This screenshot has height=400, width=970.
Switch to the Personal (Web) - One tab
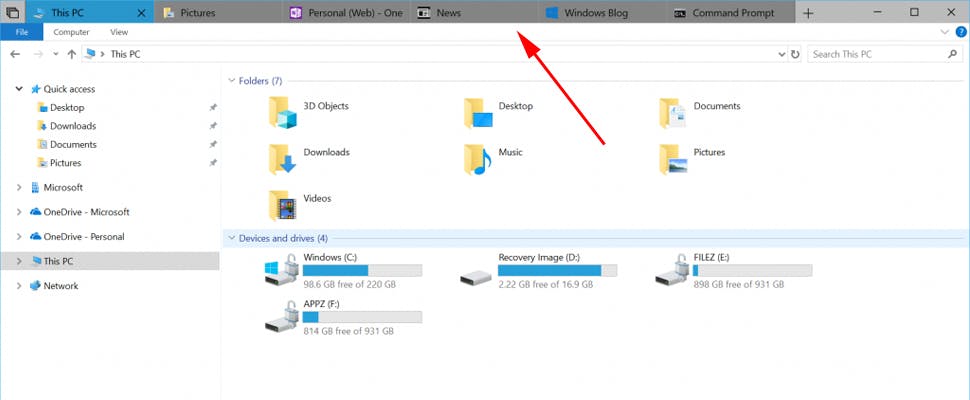pyautogui.click(x=346, y=12)
